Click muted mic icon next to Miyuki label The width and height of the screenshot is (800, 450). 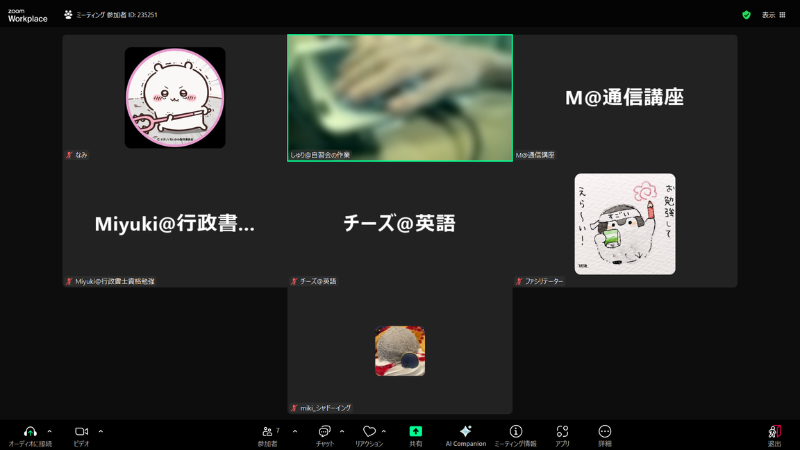pos(69,281)
